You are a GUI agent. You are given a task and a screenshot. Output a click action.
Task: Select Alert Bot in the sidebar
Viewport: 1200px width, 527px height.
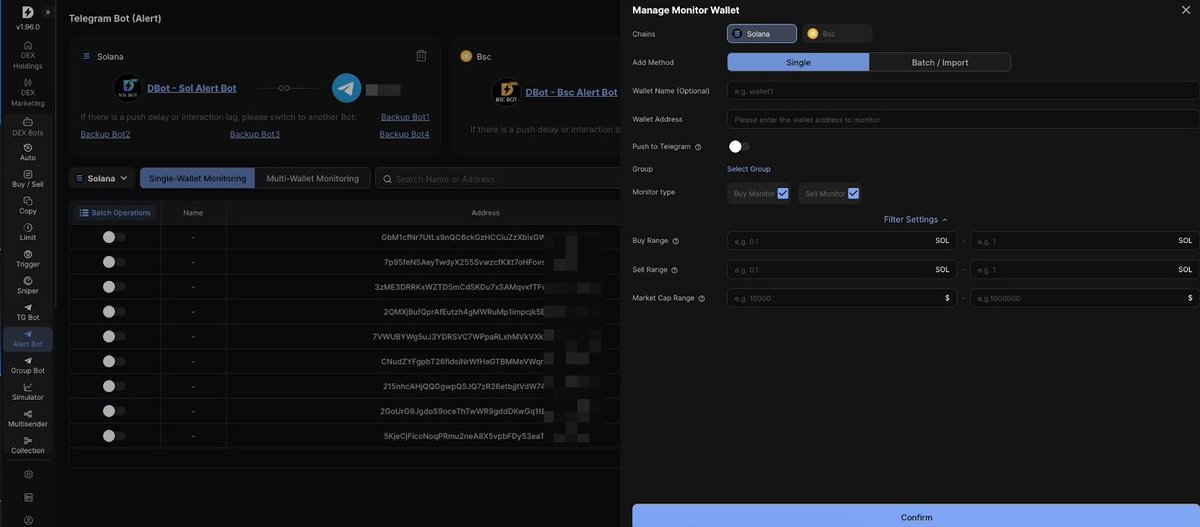28,339
